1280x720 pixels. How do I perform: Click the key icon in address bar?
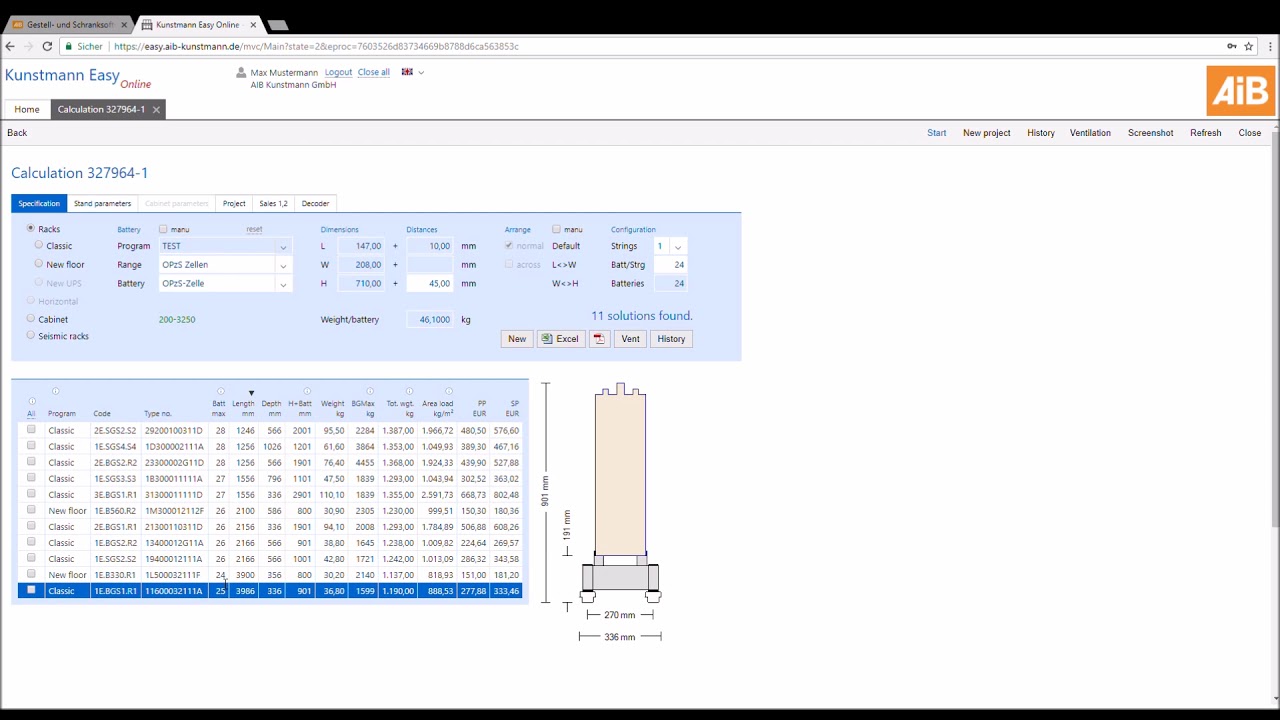pos(1231,46)
